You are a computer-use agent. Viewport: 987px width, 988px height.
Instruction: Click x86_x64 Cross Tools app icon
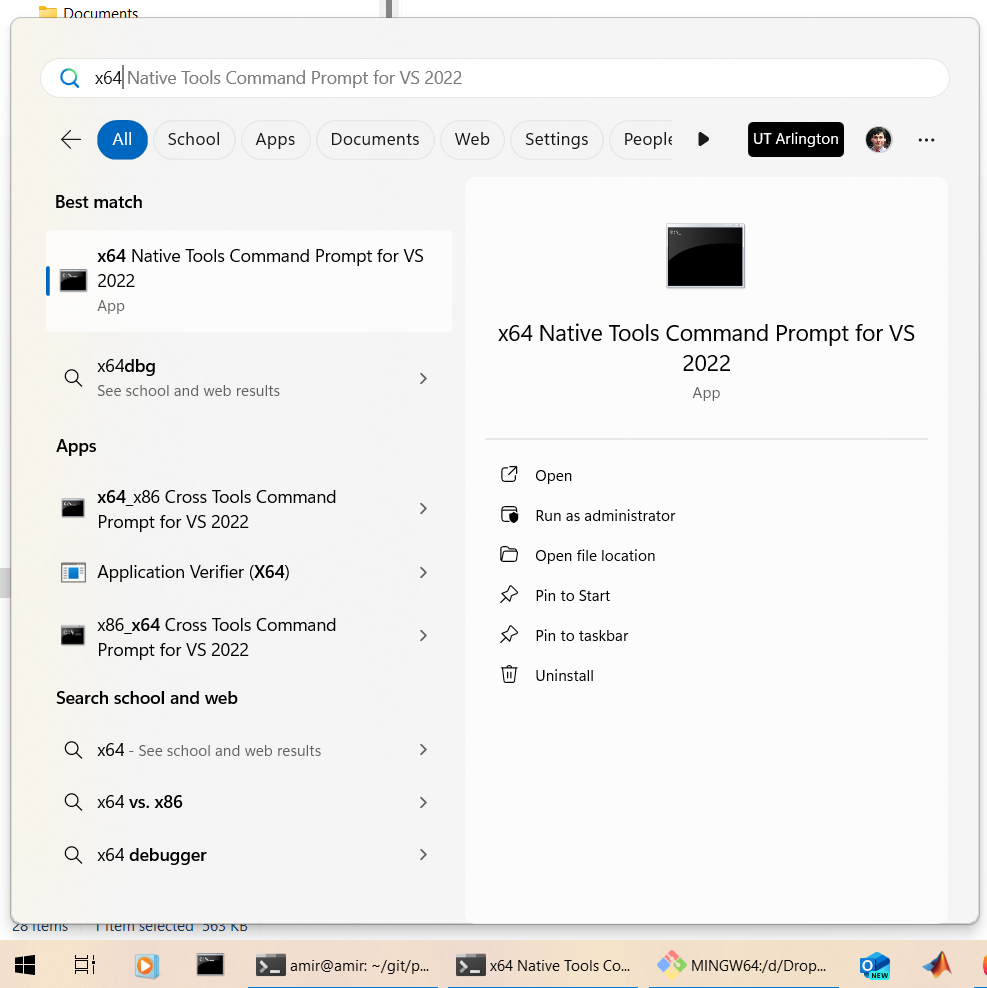click(x=73, y=635)
